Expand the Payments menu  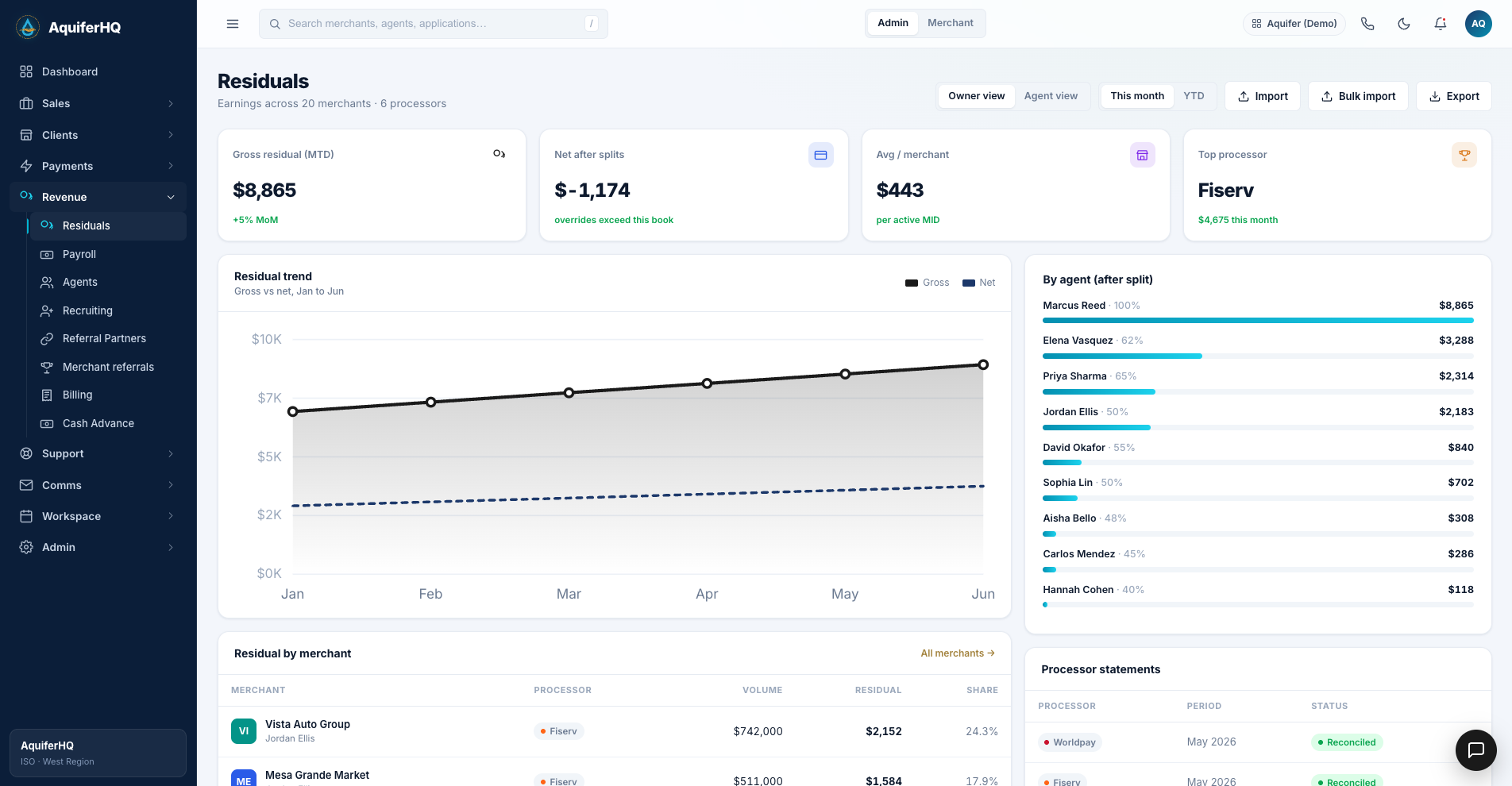98,166
